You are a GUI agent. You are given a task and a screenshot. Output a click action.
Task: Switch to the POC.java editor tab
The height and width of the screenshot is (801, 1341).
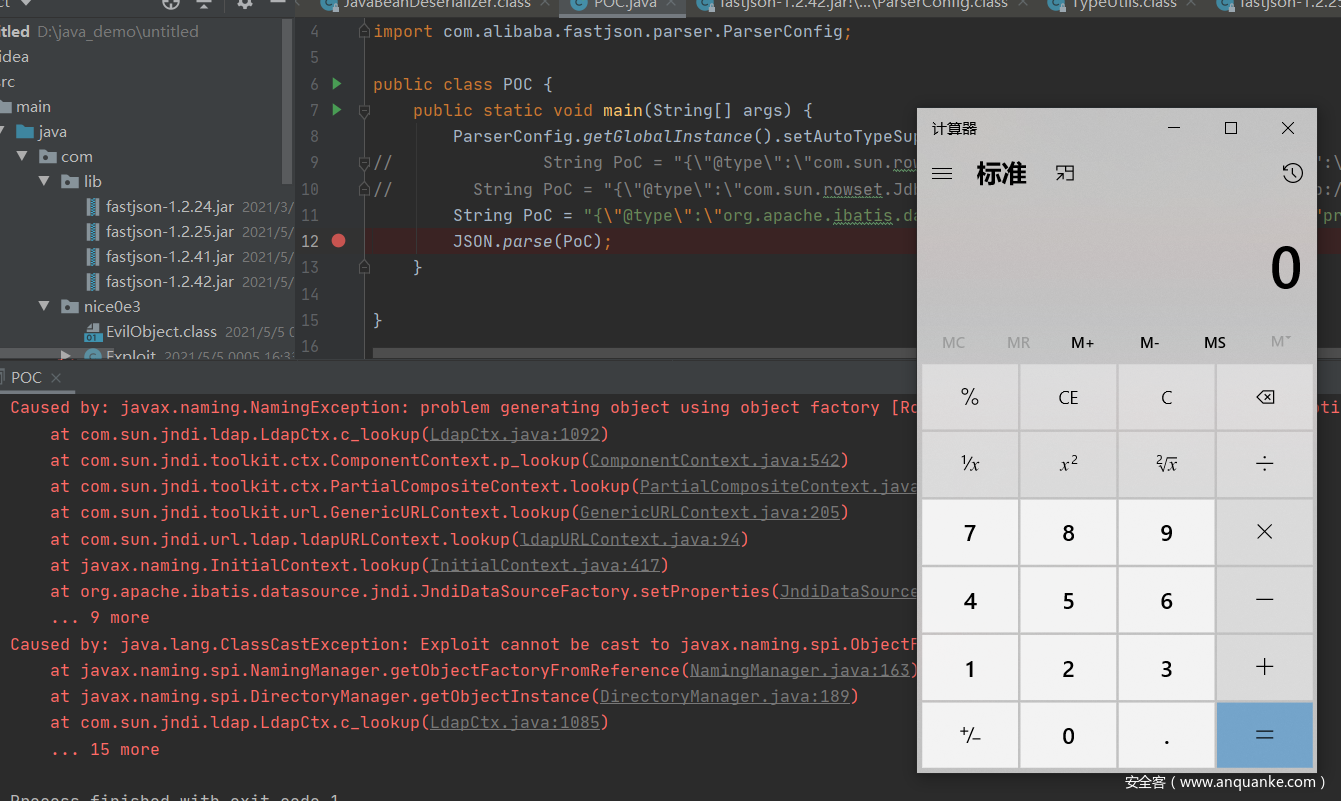click(x=623, y=5)
